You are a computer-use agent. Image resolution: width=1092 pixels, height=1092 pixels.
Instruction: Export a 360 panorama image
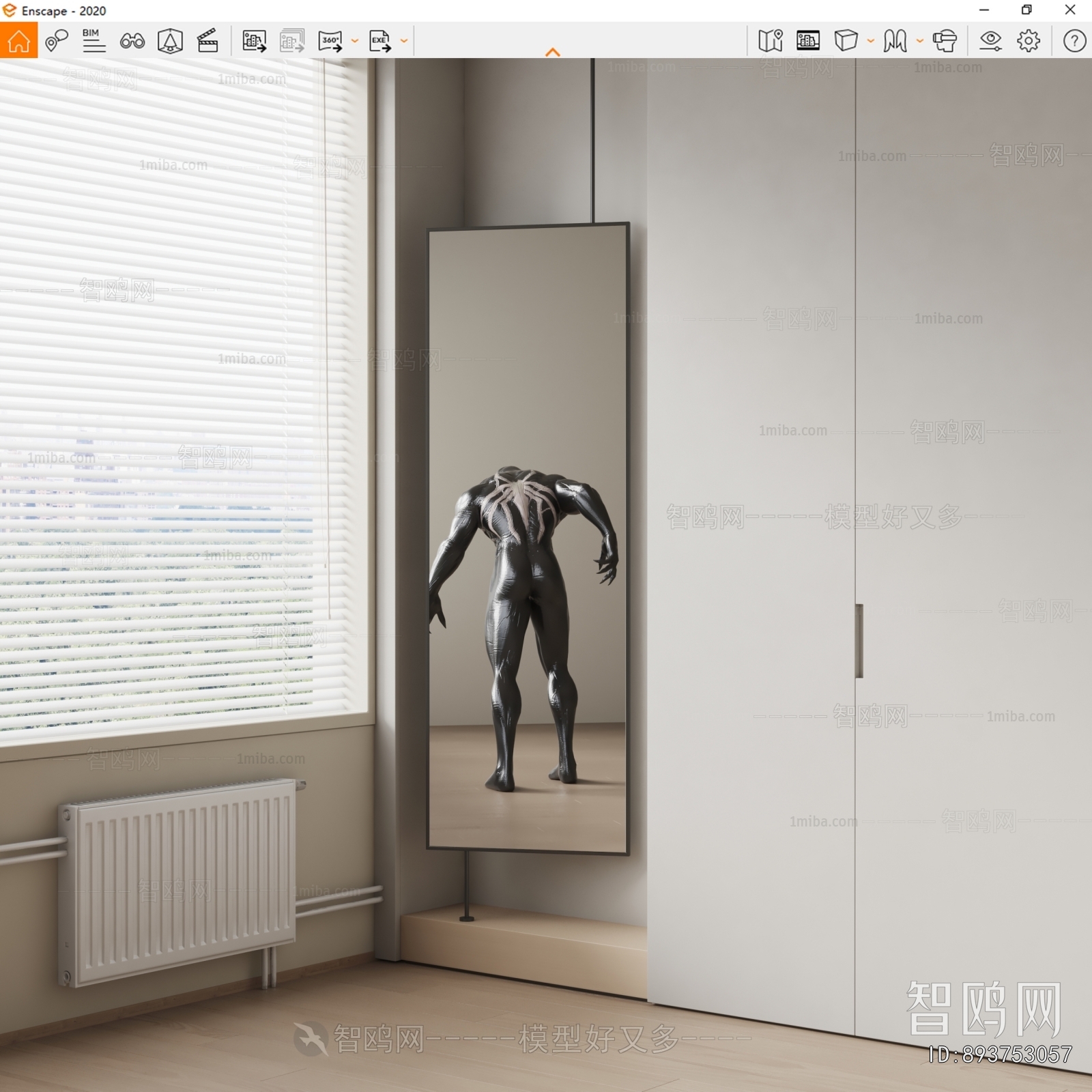[x=330, y=41]
